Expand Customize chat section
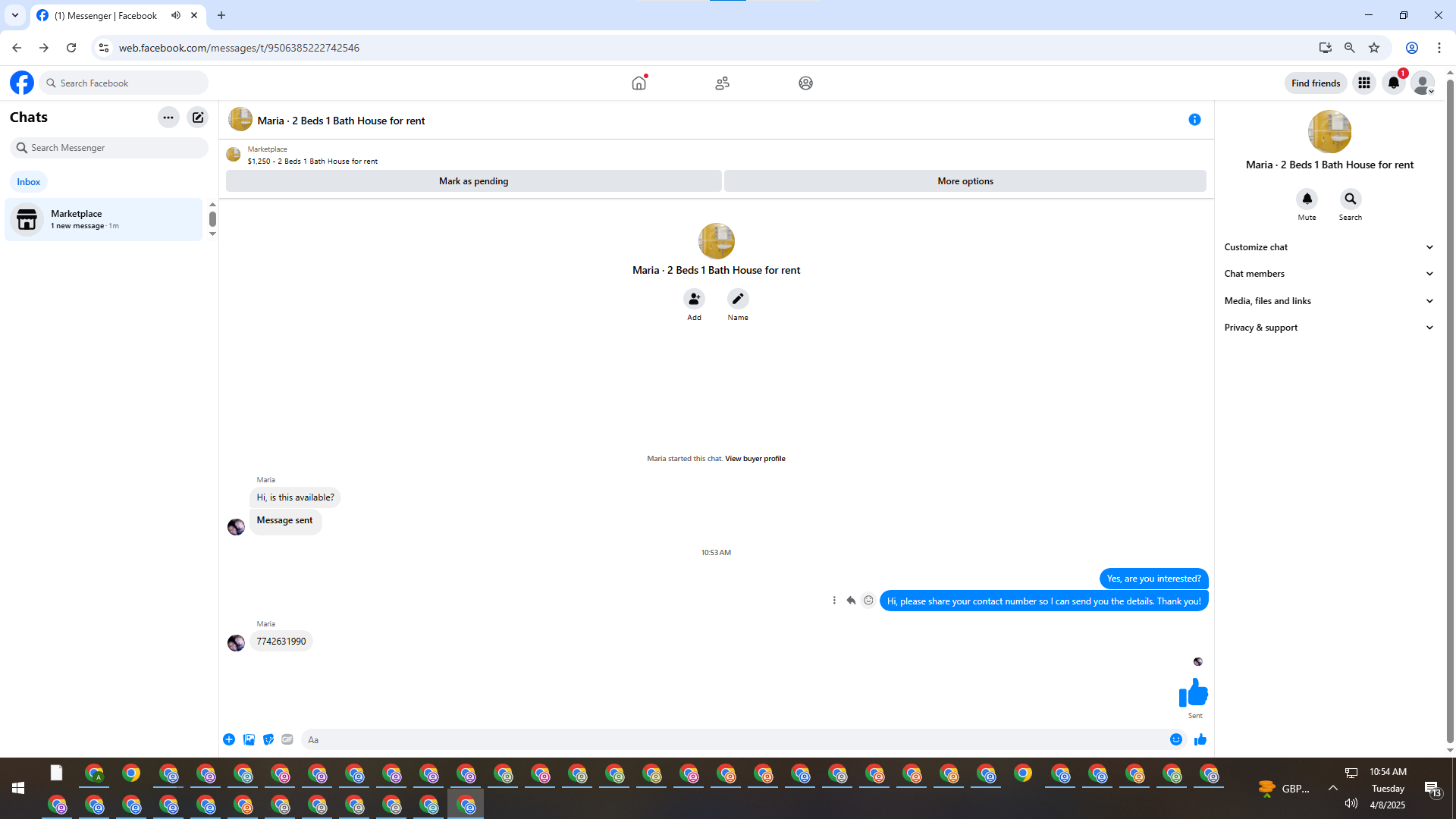This screenshot has width=1456, height=819. 1329,247
